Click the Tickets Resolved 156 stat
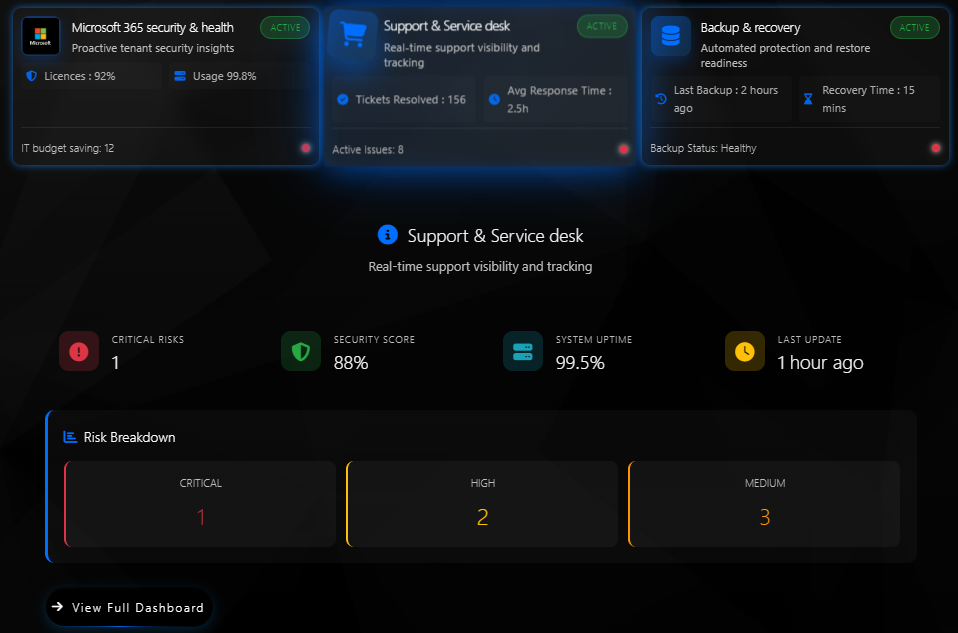 (x=404, y=100)
